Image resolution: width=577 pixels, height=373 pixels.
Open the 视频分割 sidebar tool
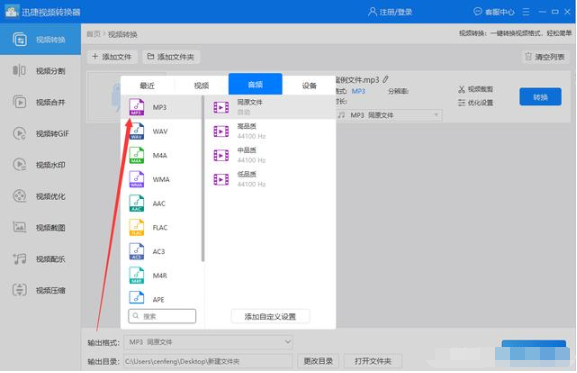[40, 71]
